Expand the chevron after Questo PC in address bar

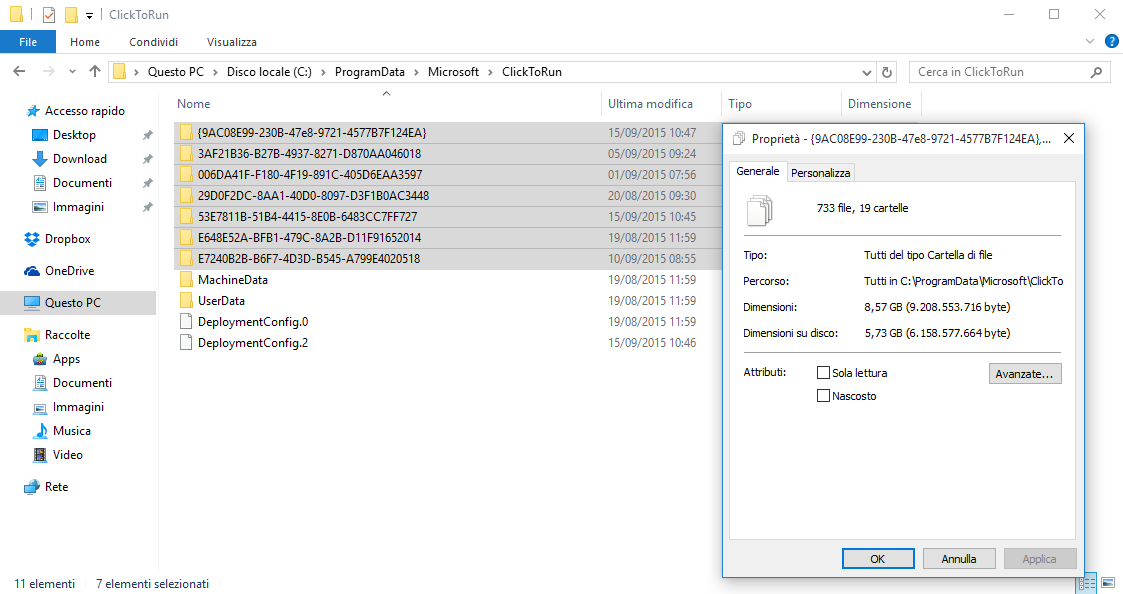[x=216, y=72]
